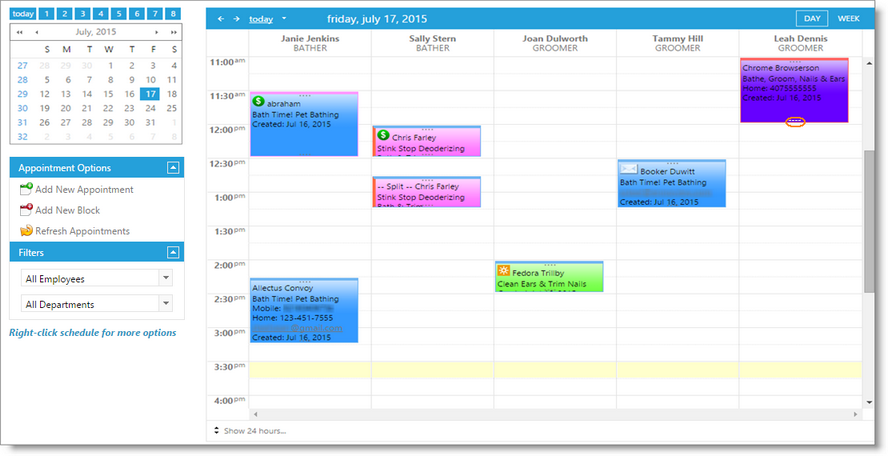This screenshot has height=456, width=888.
Task: Switch to WEEK view
Action: tap(848, 19)
